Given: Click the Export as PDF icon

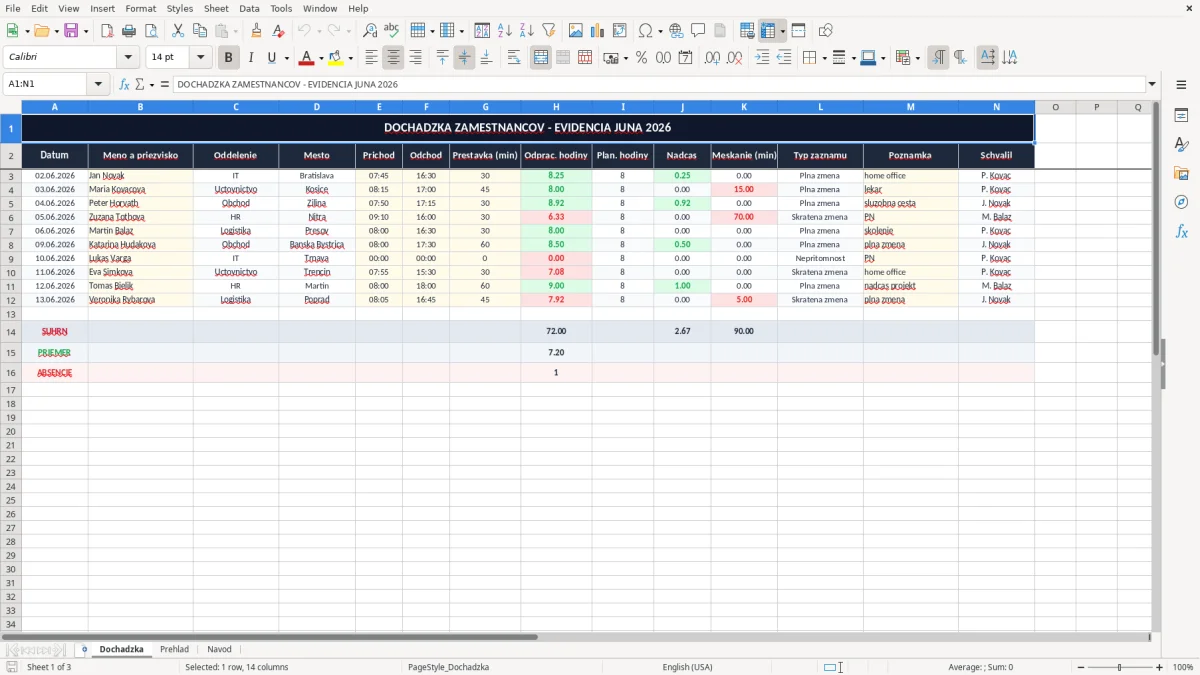Looking at the screenshot, I should (x=107, y=31).
